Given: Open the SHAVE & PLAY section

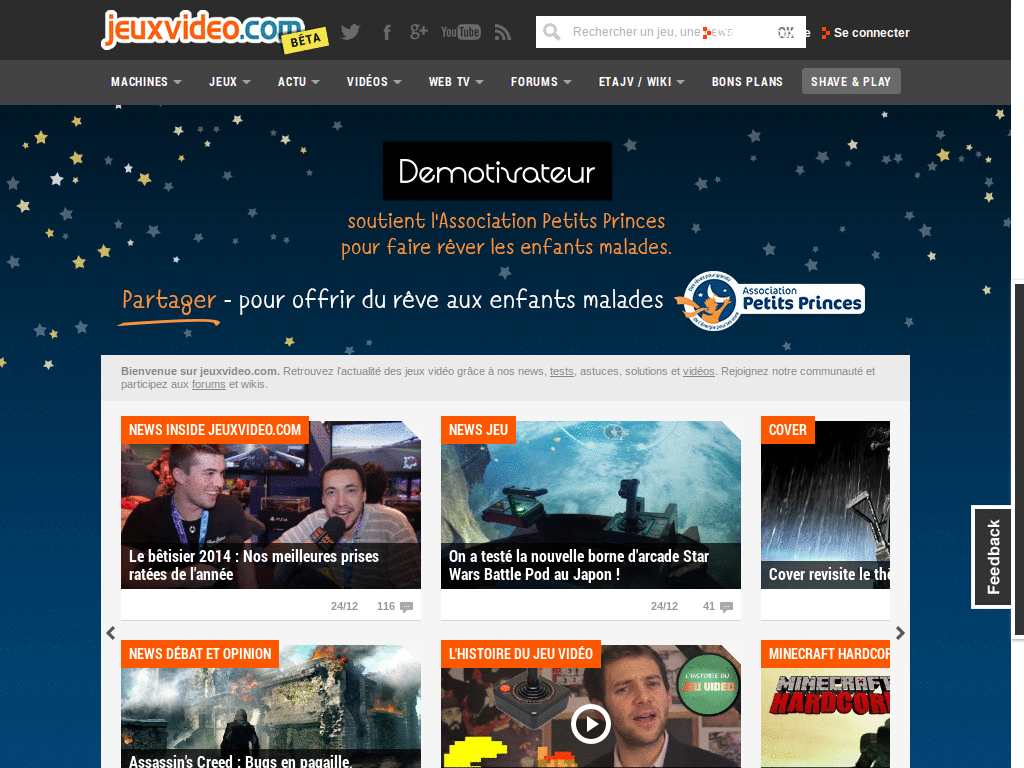Looking at the screenshot, I should [851, 82].
